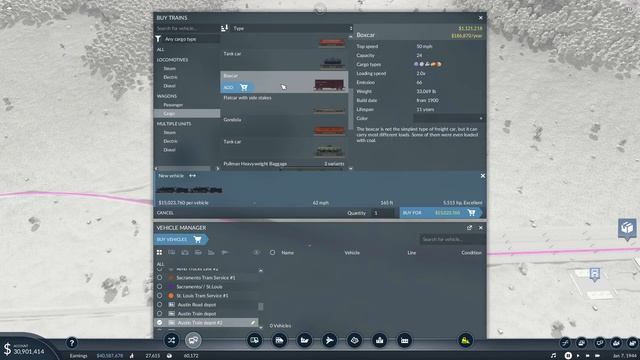Click the category pane right scroll arrow
This screenshot has height=360, width=640.
click(218, 168)
